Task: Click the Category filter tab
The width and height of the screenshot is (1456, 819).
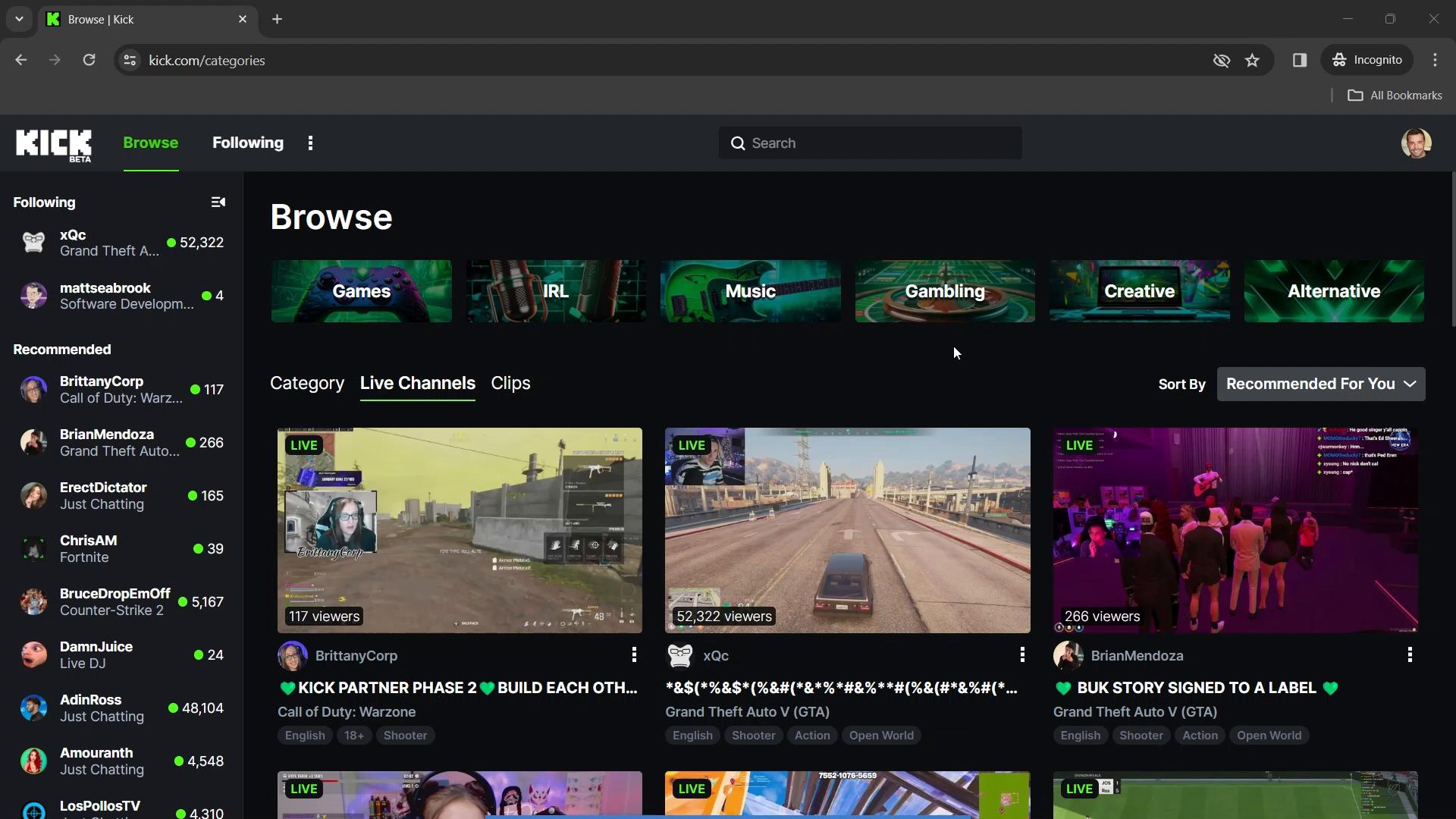Action: click(x=306, y=382)
